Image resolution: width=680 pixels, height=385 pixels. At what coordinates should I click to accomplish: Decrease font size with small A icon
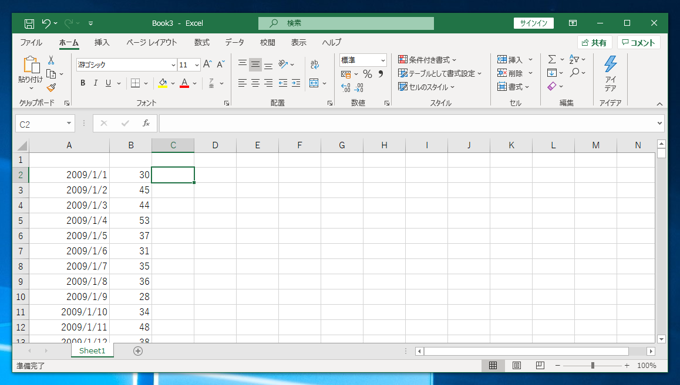(220, 65)
